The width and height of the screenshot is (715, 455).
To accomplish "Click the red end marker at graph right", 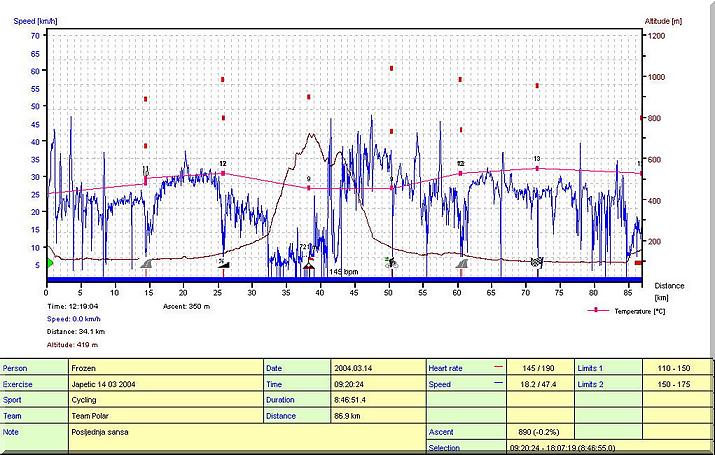I will tap(638, 263).
